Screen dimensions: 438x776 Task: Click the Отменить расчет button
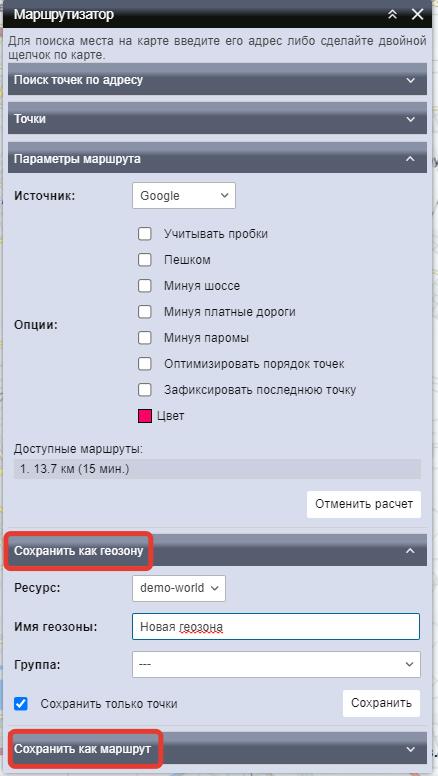[x=364, y=504]
